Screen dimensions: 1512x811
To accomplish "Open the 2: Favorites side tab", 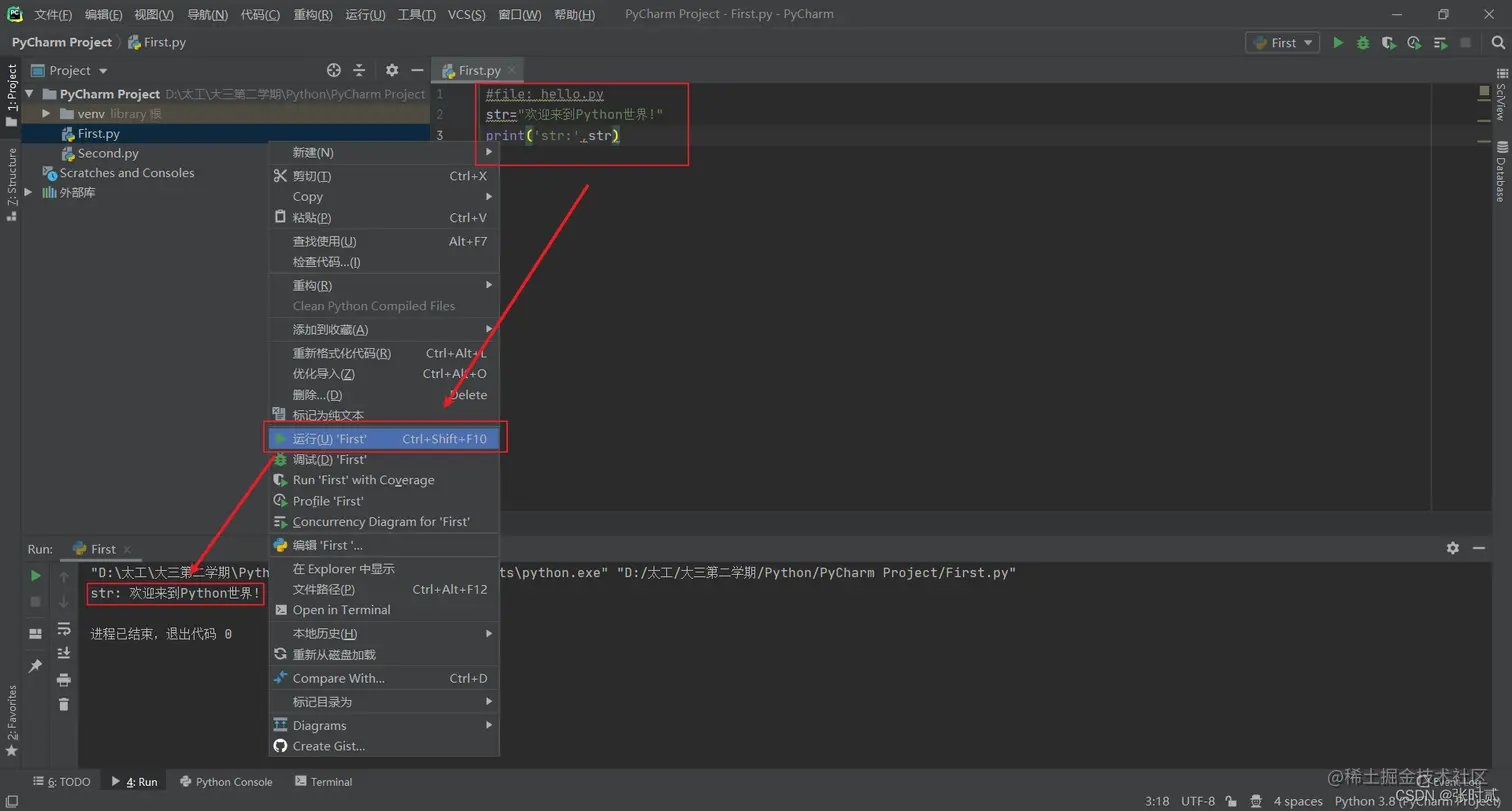I will click(12, 720).
